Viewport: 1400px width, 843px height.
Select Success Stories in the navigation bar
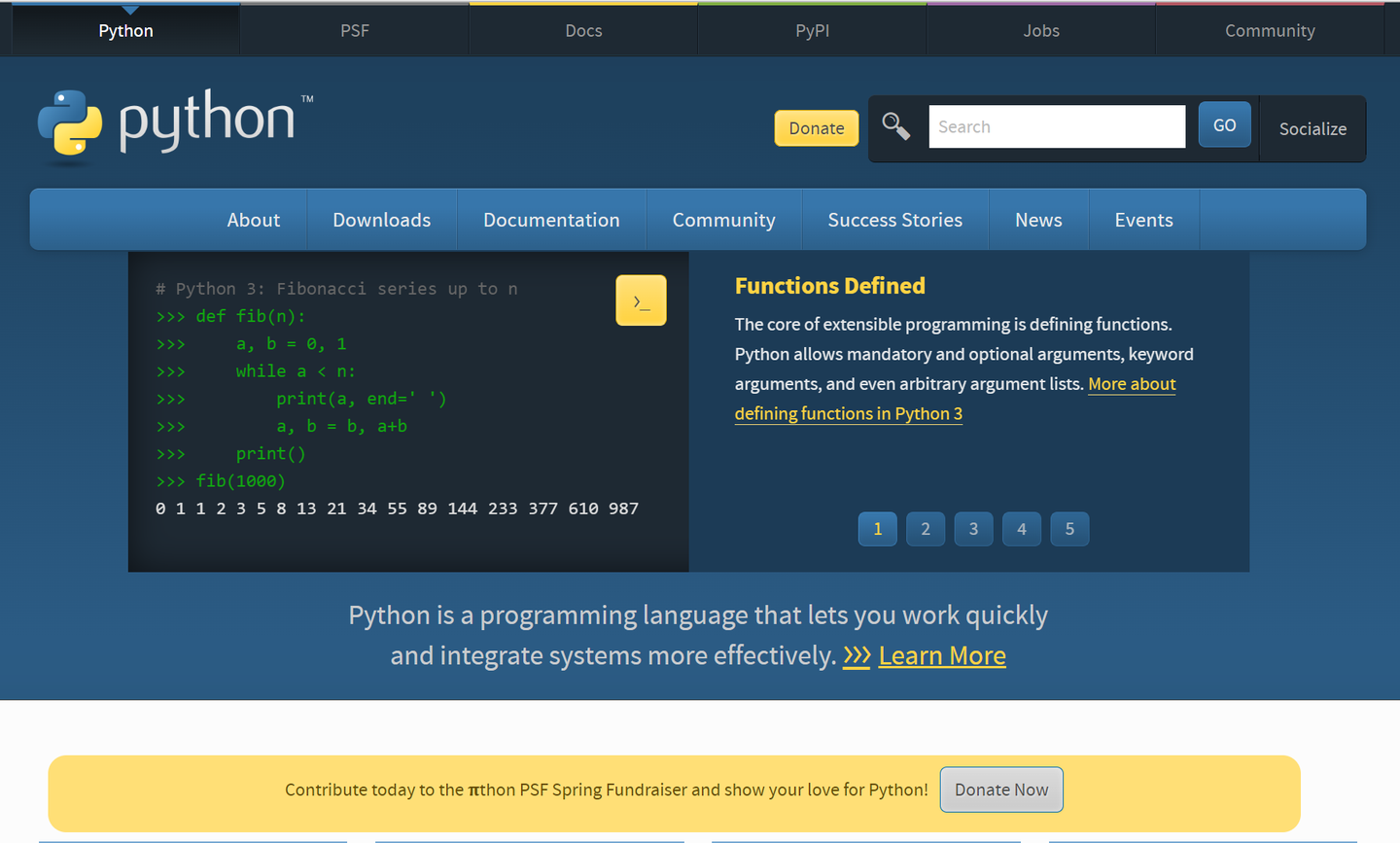894,220
